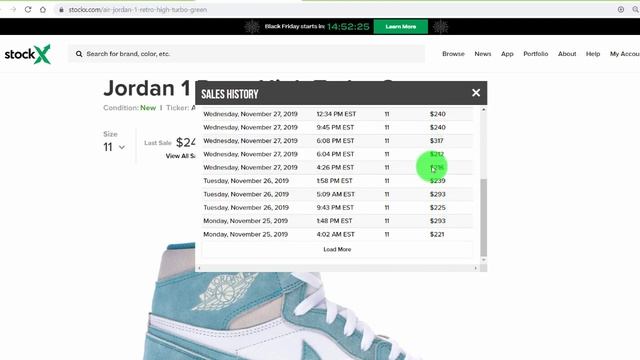Click the sales history vertical scrollbar thumb
The image size is (640, 360).
(x=484, y=217)
